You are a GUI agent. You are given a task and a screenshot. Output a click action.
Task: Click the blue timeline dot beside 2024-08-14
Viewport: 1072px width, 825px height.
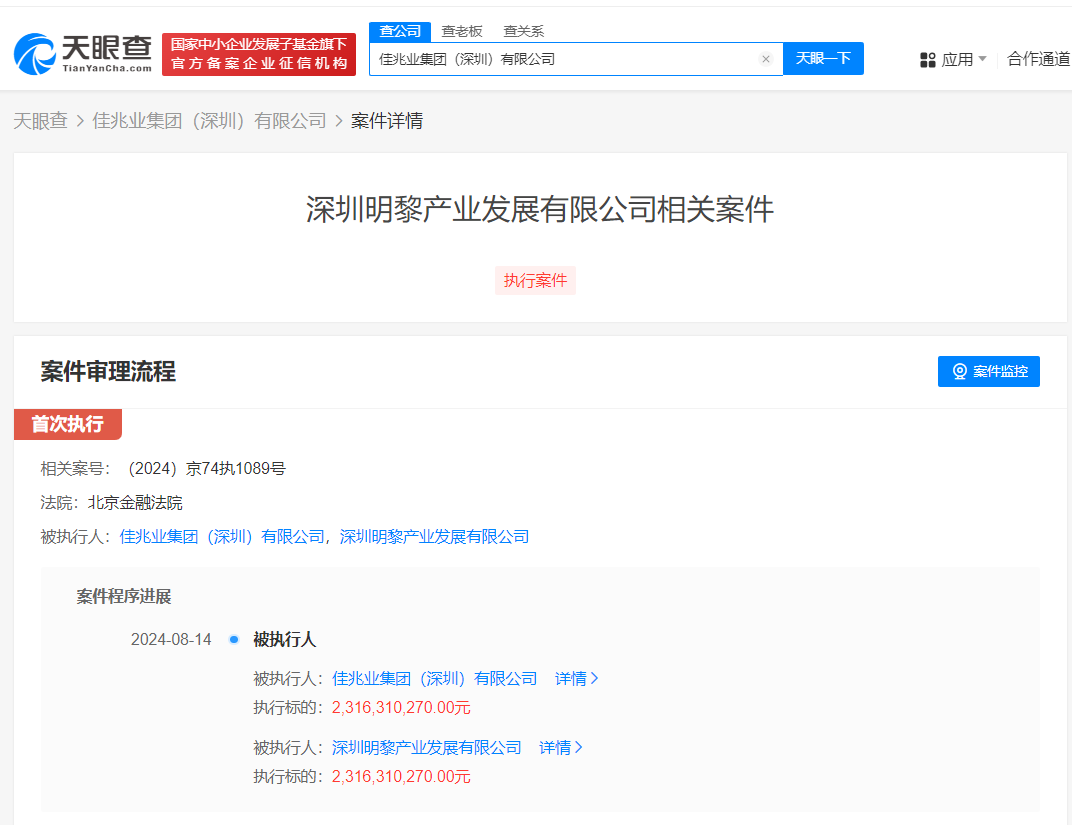click(x=232, y=638)
